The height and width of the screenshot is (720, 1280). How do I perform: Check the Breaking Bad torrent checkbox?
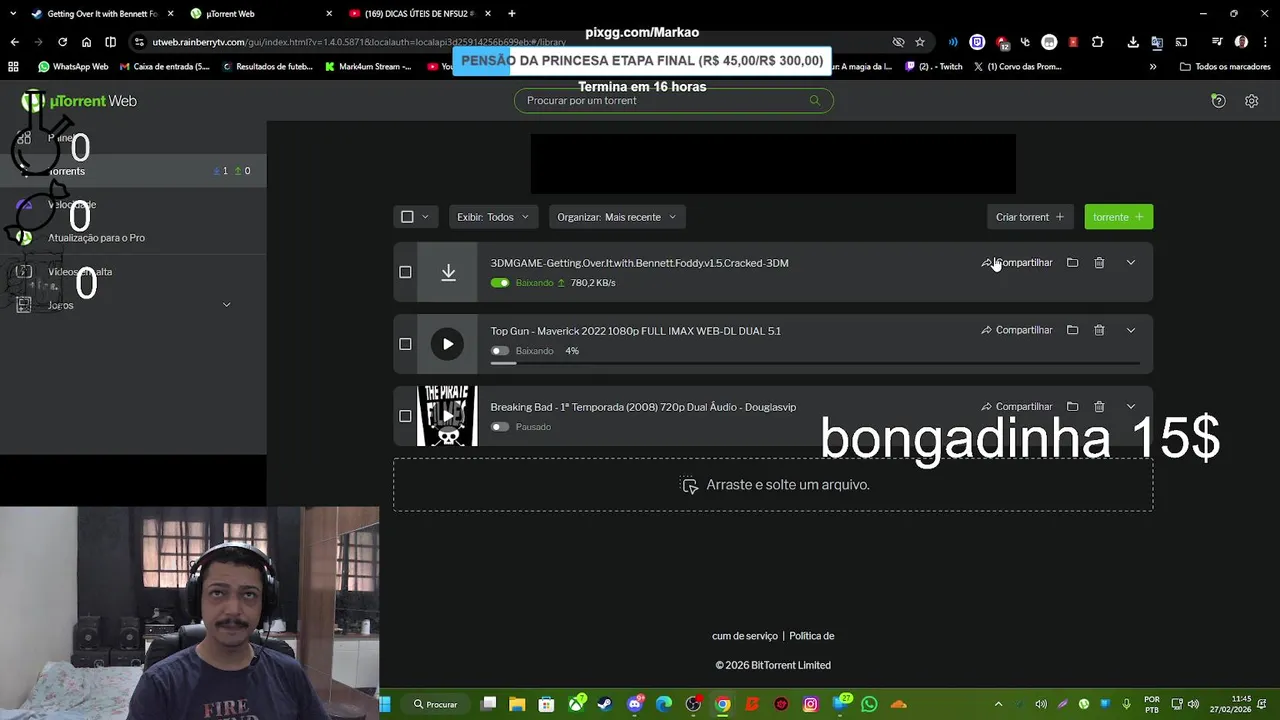405,416
